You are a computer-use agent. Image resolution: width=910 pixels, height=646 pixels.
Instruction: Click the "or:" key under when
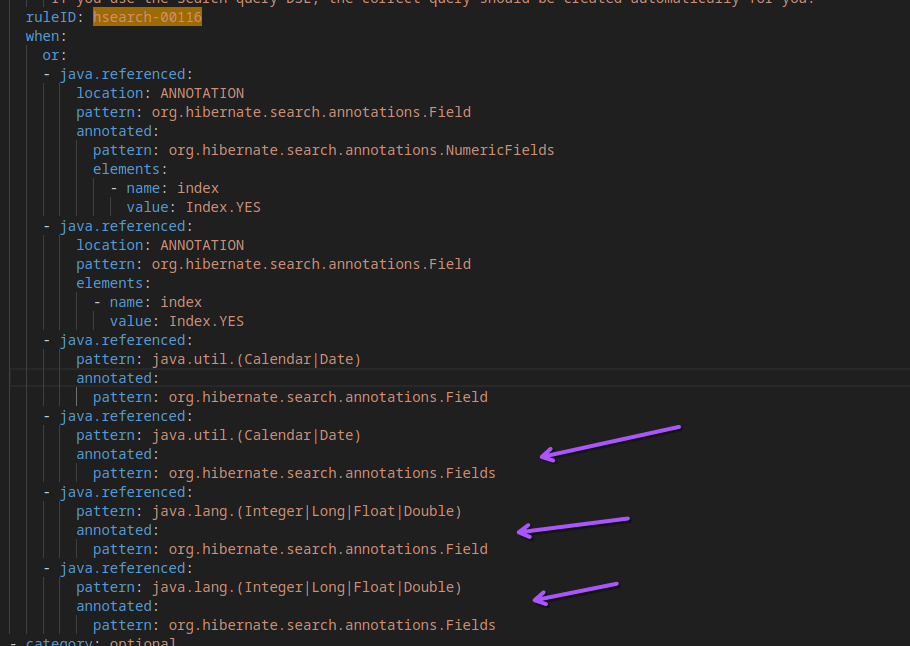55,55
